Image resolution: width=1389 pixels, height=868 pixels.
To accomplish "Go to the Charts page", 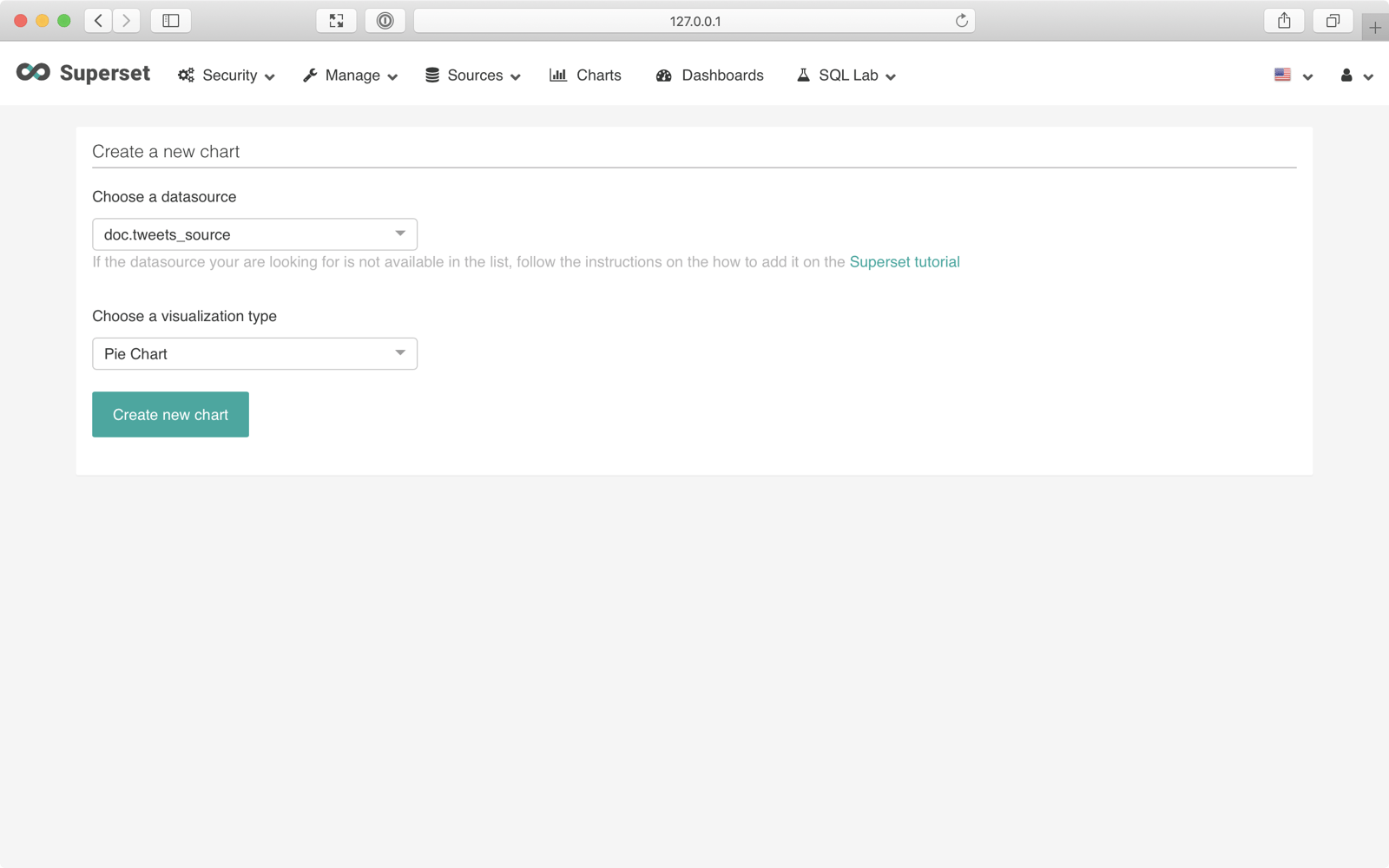I will click(586, 76).
